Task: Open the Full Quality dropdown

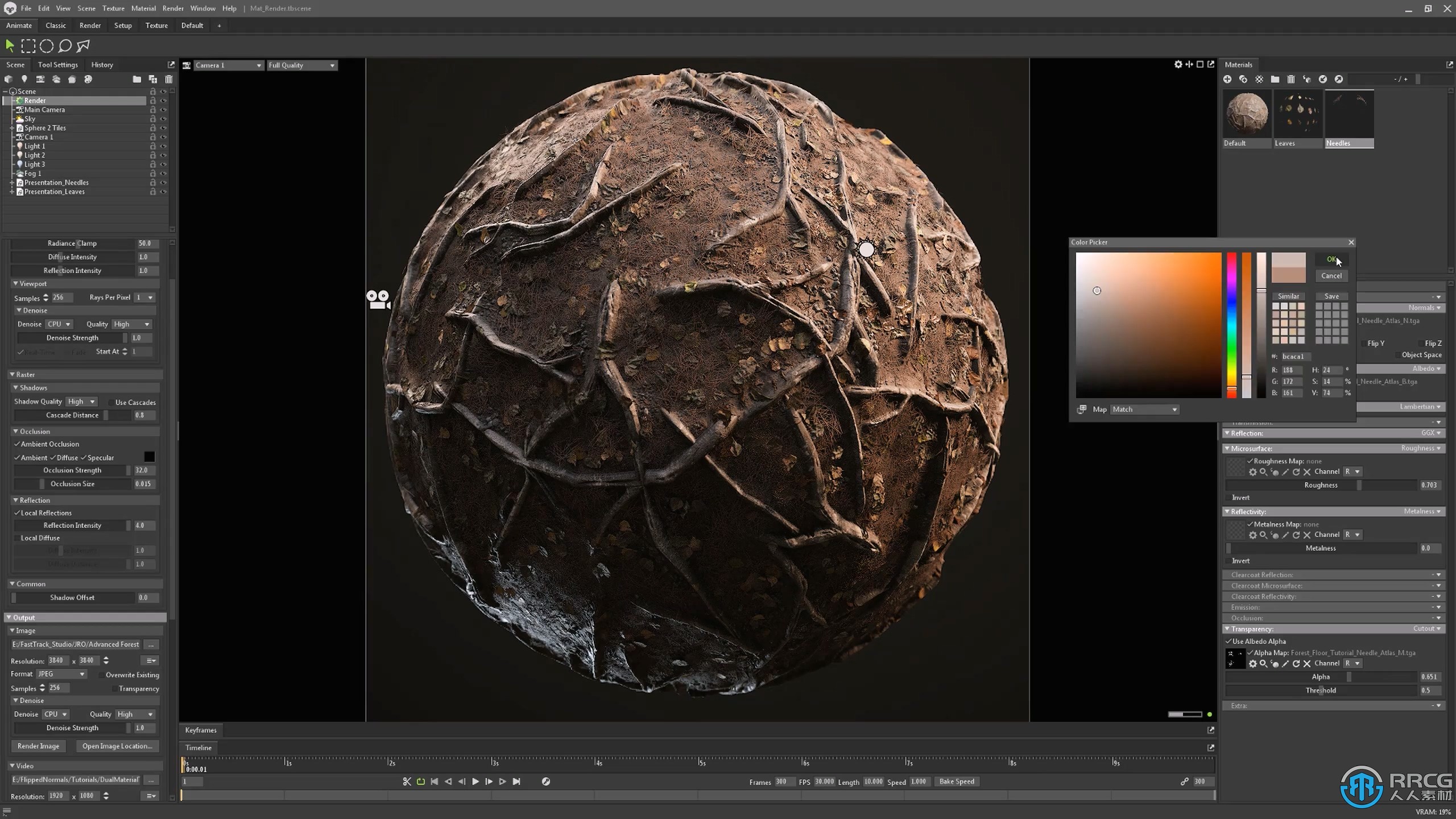Action: 302,65
